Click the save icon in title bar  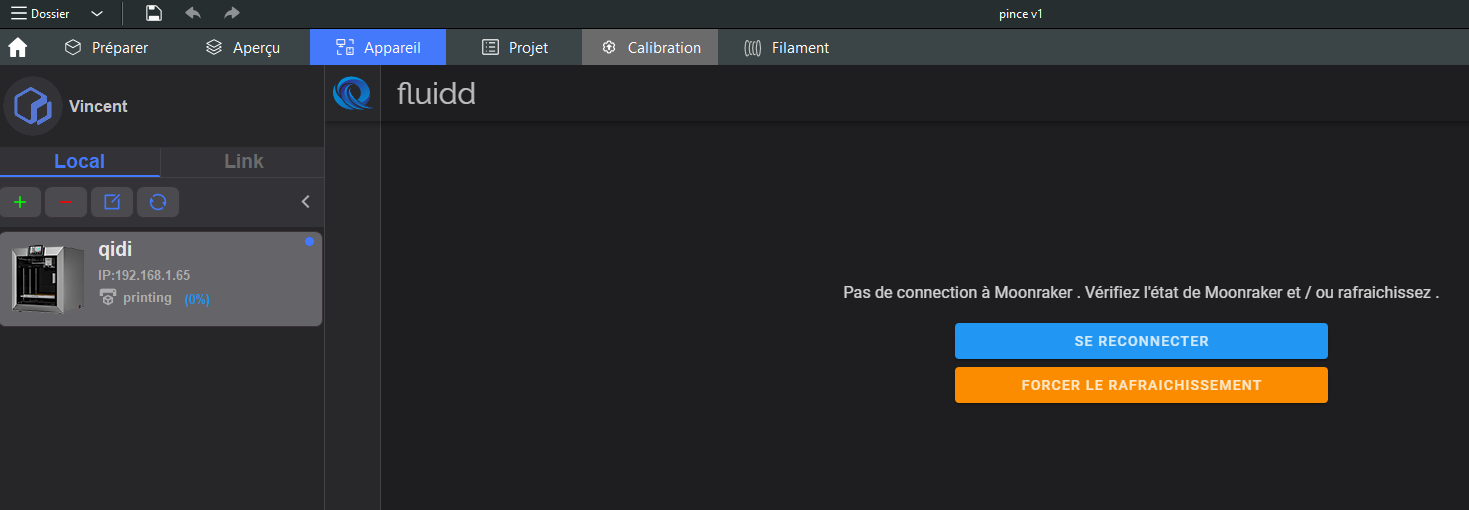[x=154, y=13]
